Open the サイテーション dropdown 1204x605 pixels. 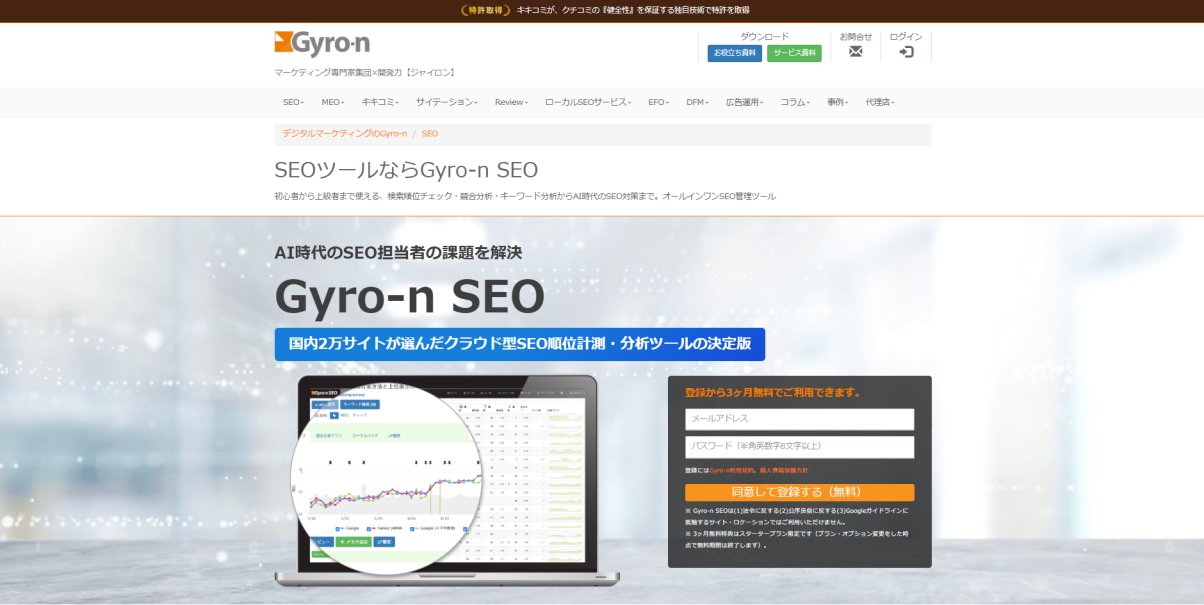pos(446,102)
